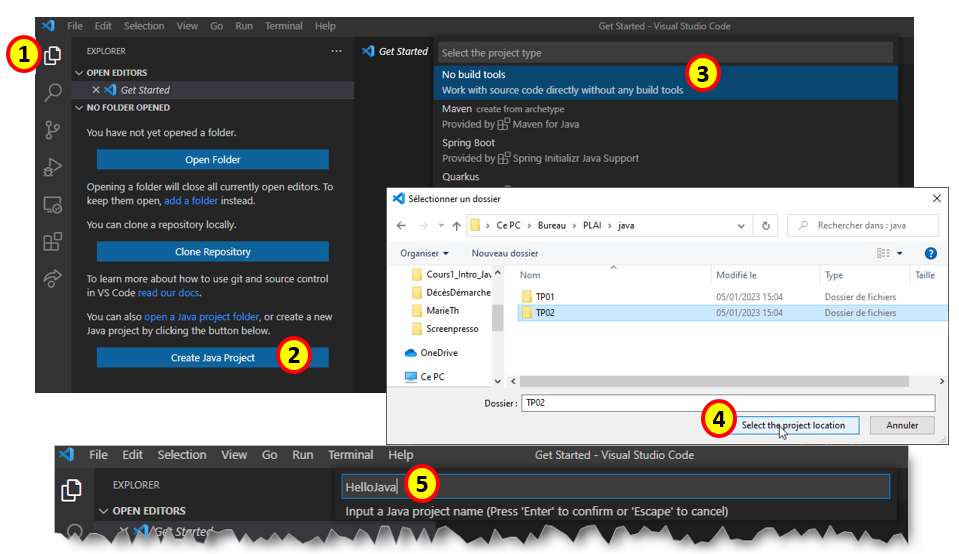This screenshot has height=554, width=959.
Task: Open the Remote Explorer icon
Action: point(53,205)
